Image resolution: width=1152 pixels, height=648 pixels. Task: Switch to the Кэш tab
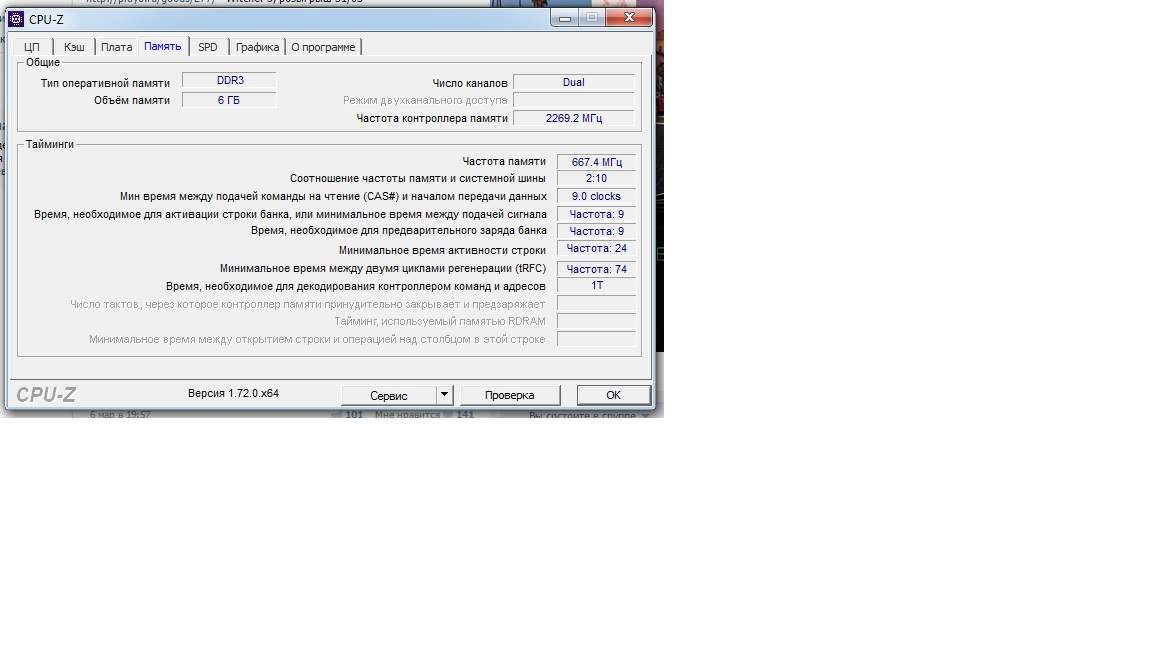coord(74,47)
